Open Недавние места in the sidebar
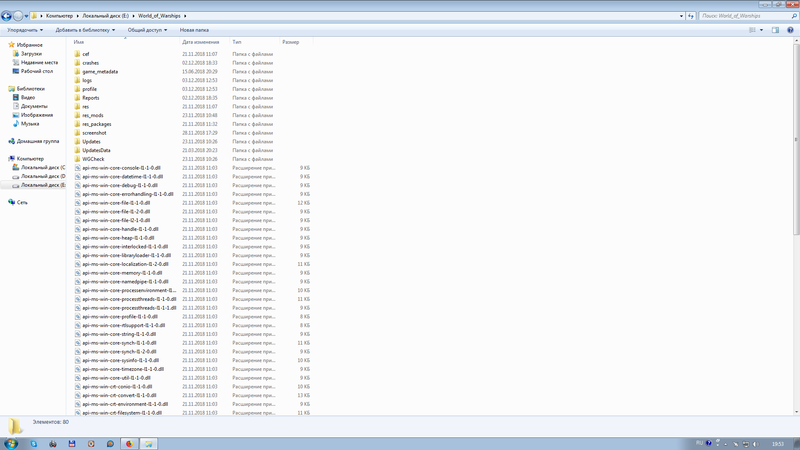The height and width of the screenshot is (450, 800). click(x=39, y=62)
